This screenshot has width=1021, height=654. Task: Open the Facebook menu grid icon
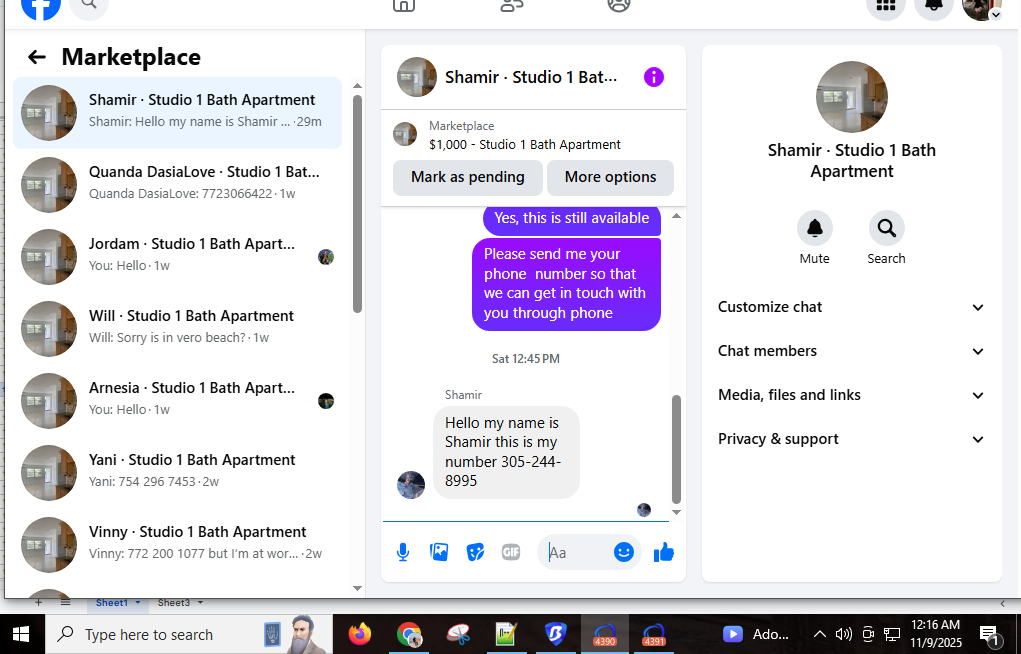pos(886,7)
